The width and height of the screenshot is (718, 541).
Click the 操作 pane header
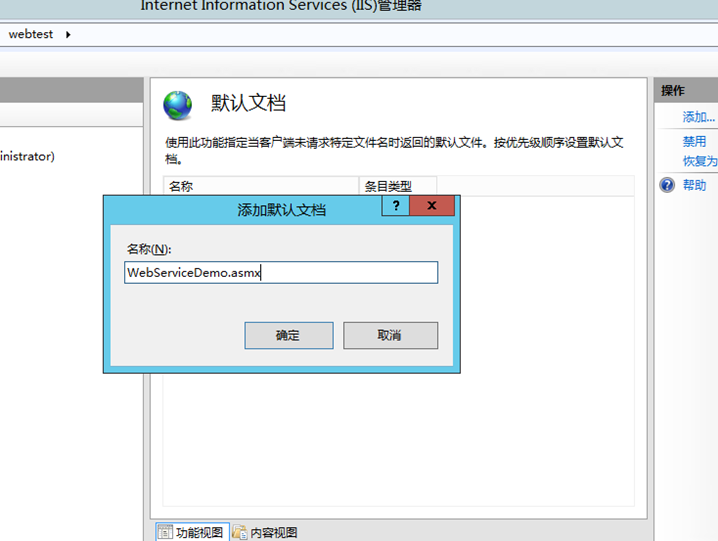pos(686,90)
